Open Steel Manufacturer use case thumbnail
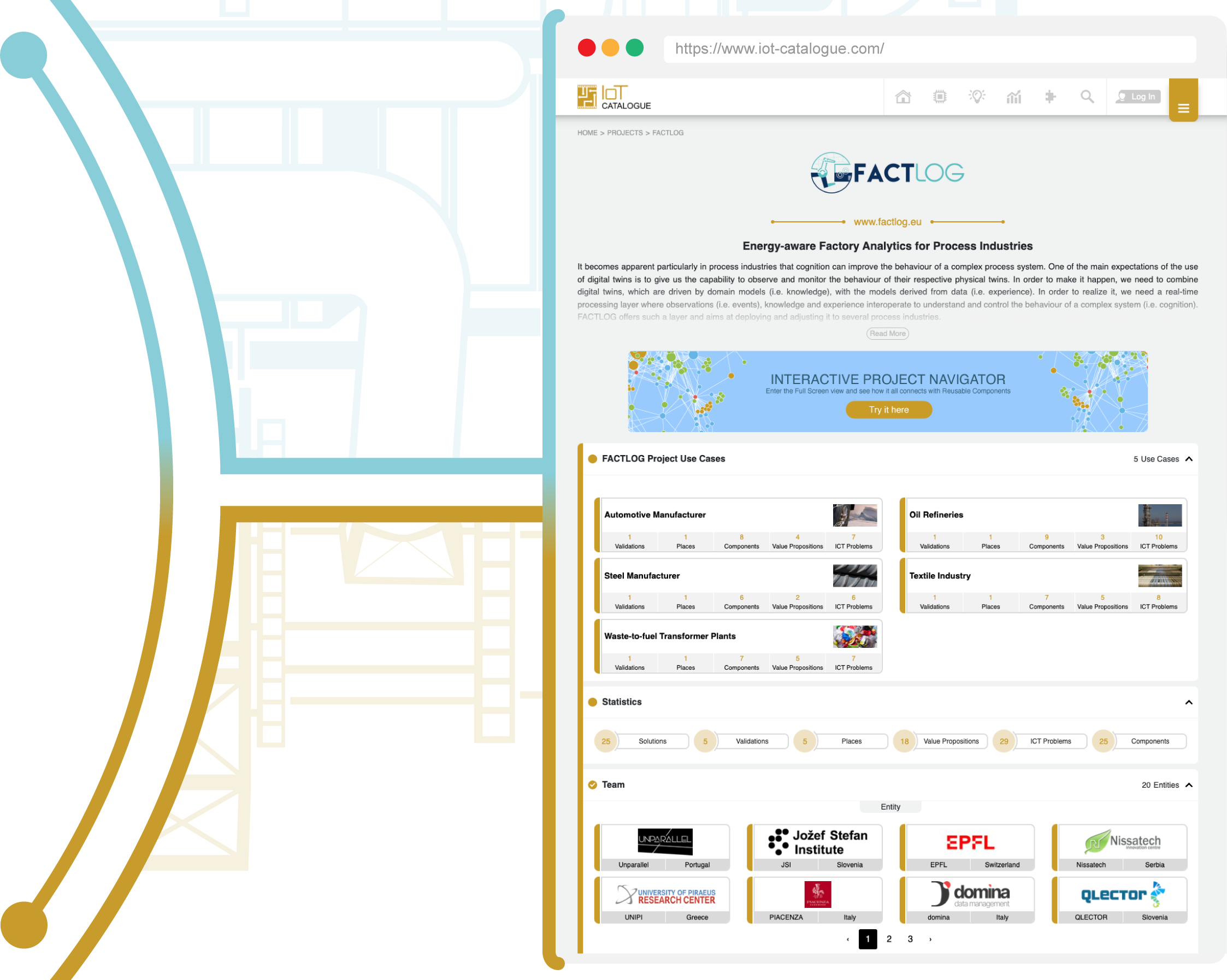Viewport: 1227px width, 980px height. click(854, 576)
